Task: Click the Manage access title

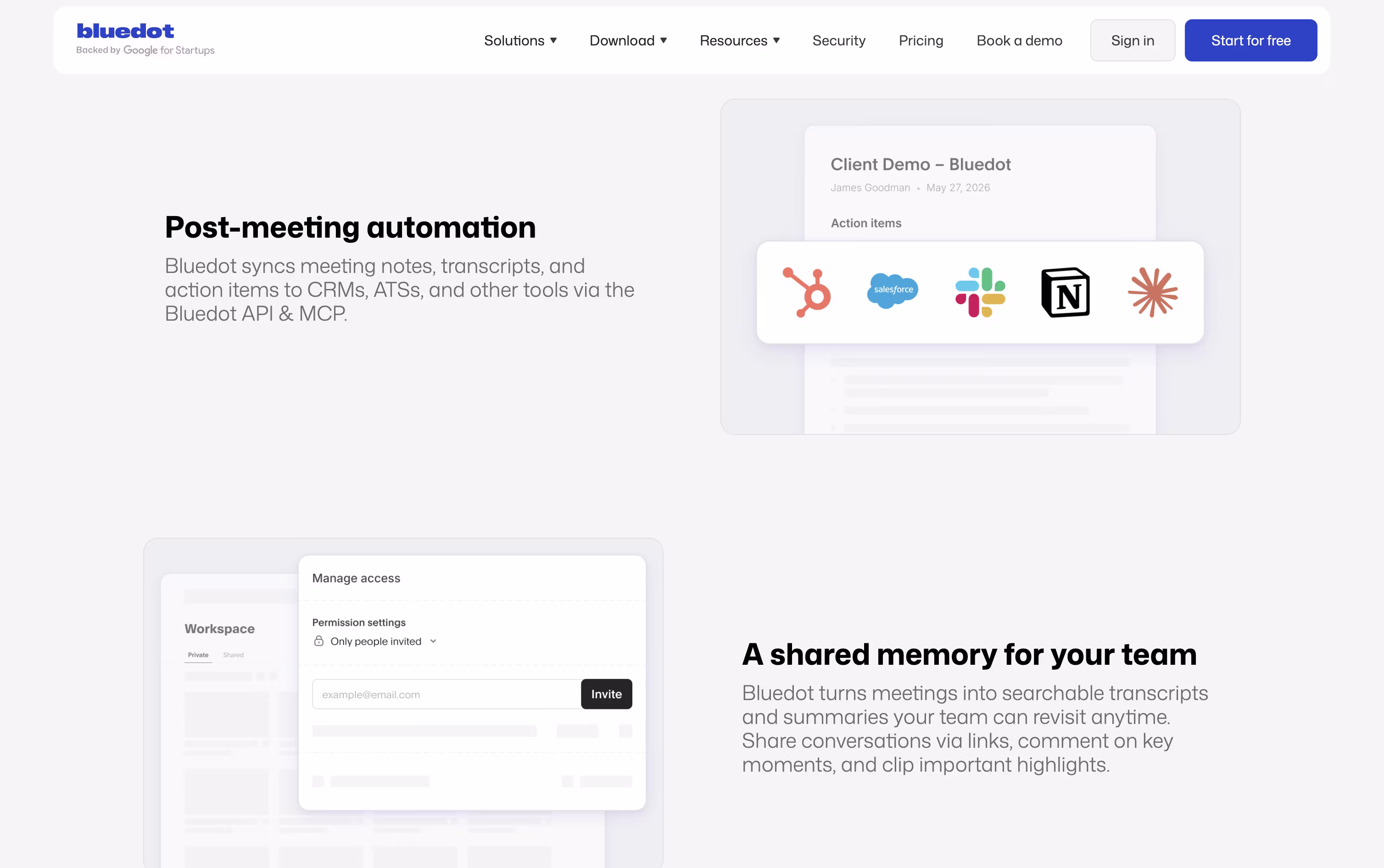Action: pyautogui.click(x=356, y=578)
